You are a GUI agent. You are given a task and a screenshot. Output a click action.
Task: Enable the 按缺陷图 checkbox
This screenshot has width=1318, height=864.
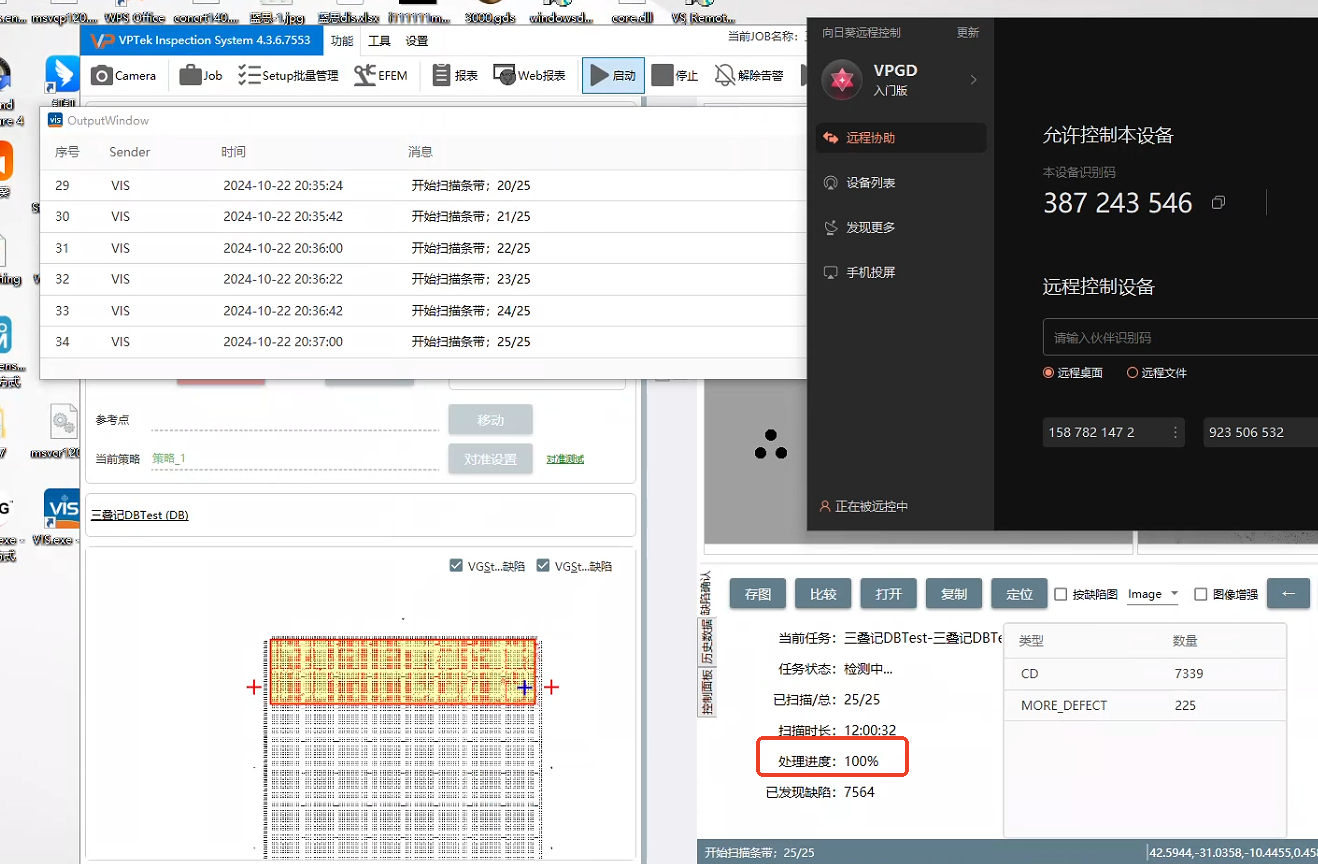click(x=1061, y=594)
